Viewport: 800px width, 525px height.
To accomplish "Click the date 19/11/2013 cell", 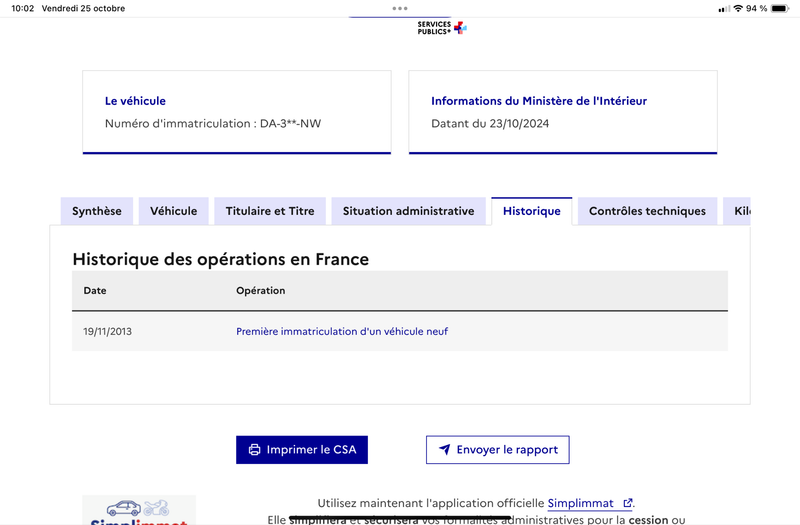I will 108,332.
